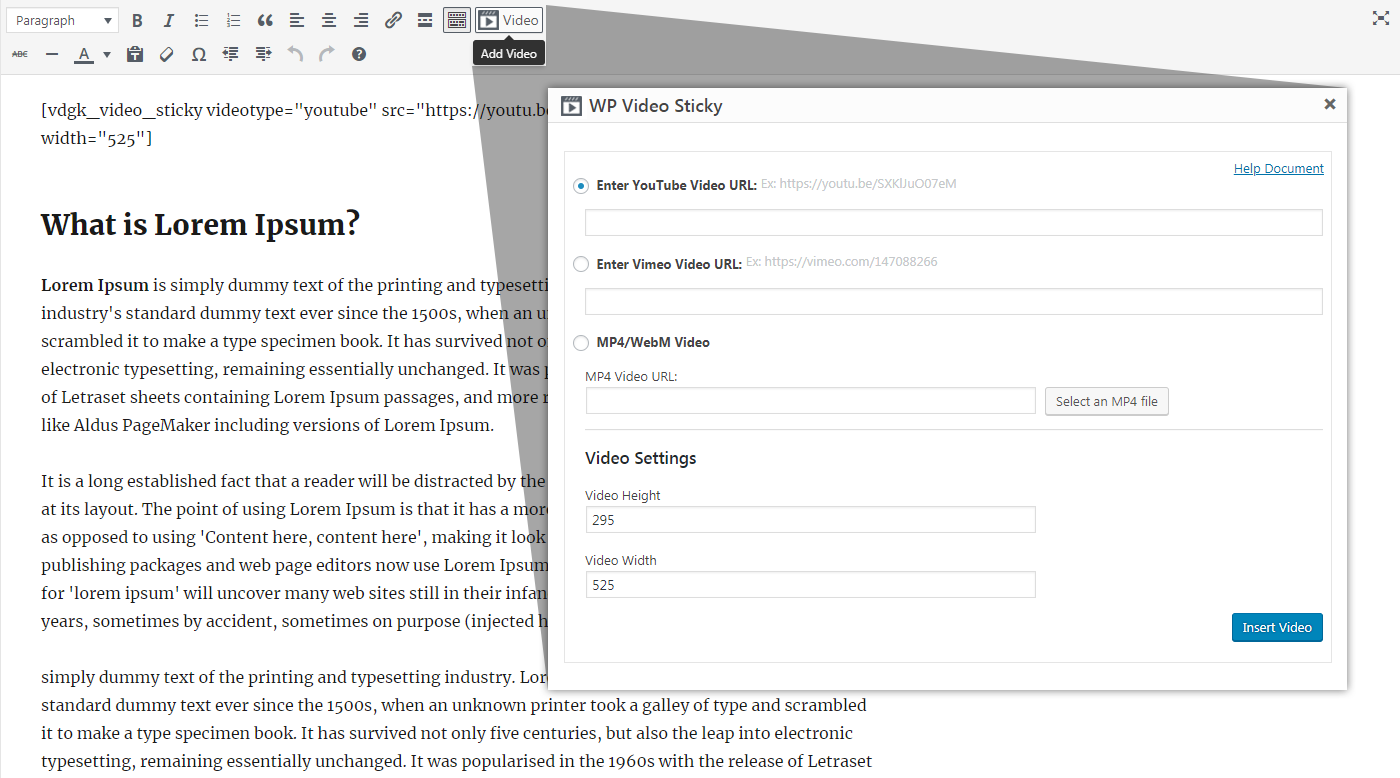The width and height of the screenshot is (1400, 778).
Task: Align text center
Action: coord(329,20)
